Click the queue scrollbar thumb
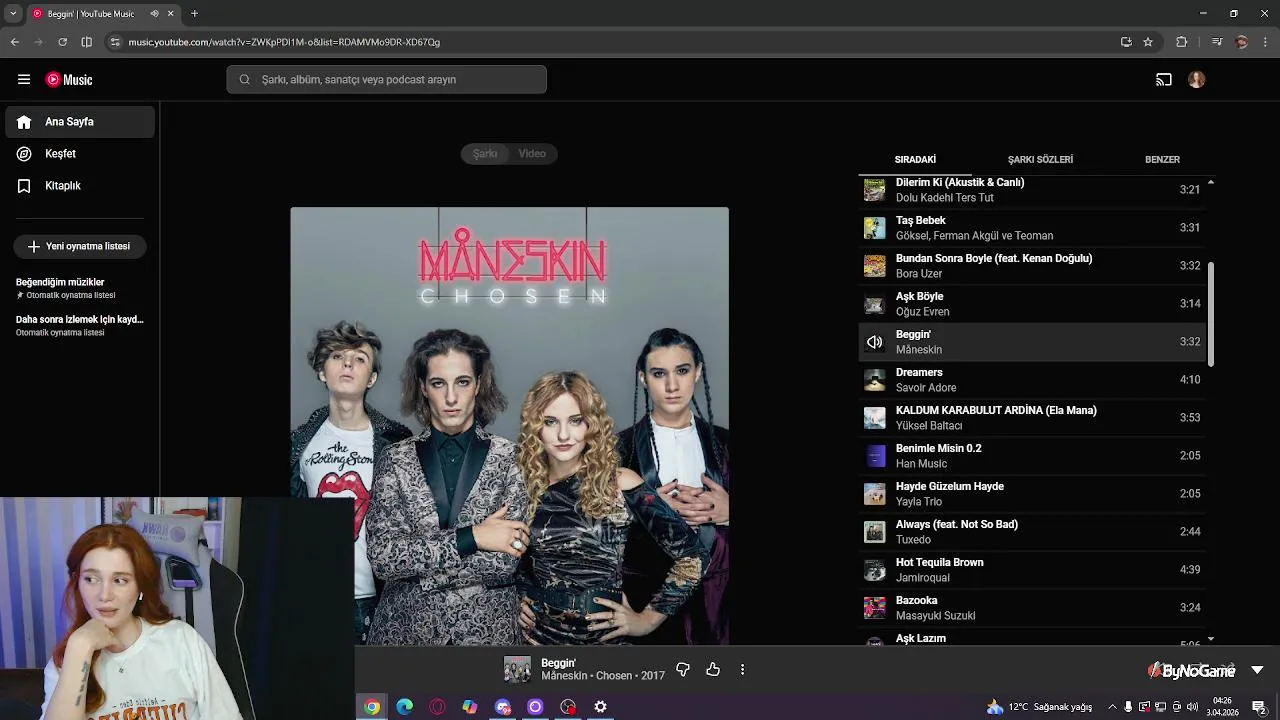The width and height of the screenshot is (1280, 720). click(x=1211, y=315)
